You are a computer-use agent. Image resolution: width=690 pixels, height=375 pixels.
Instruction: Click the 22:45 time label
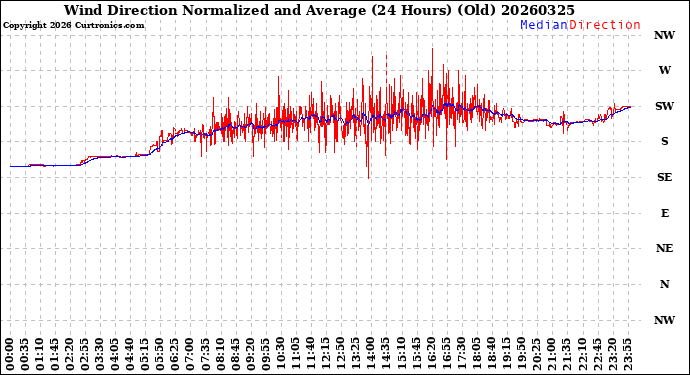597,354
